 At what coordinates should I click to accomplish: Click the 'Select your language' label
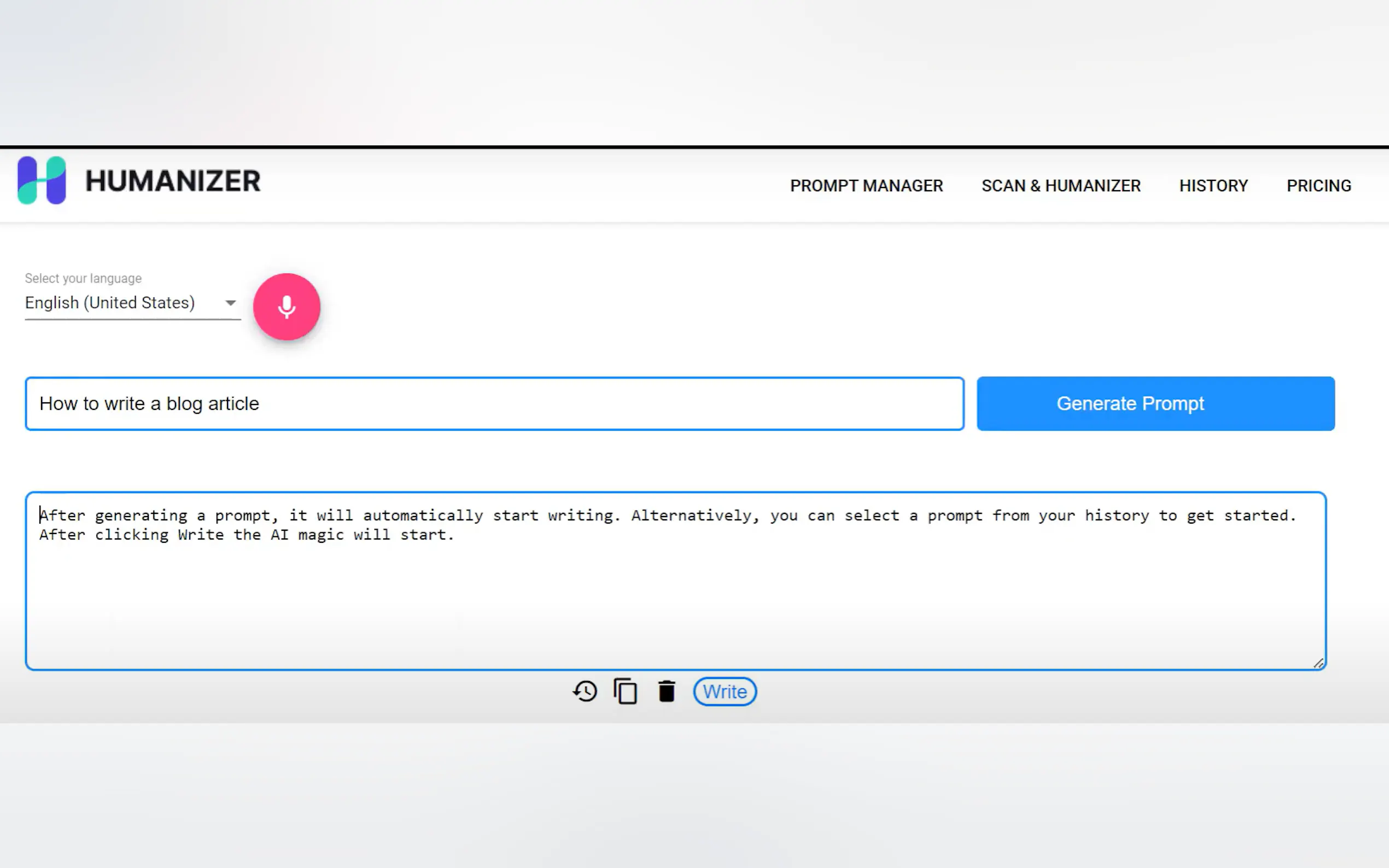(83, 278)
